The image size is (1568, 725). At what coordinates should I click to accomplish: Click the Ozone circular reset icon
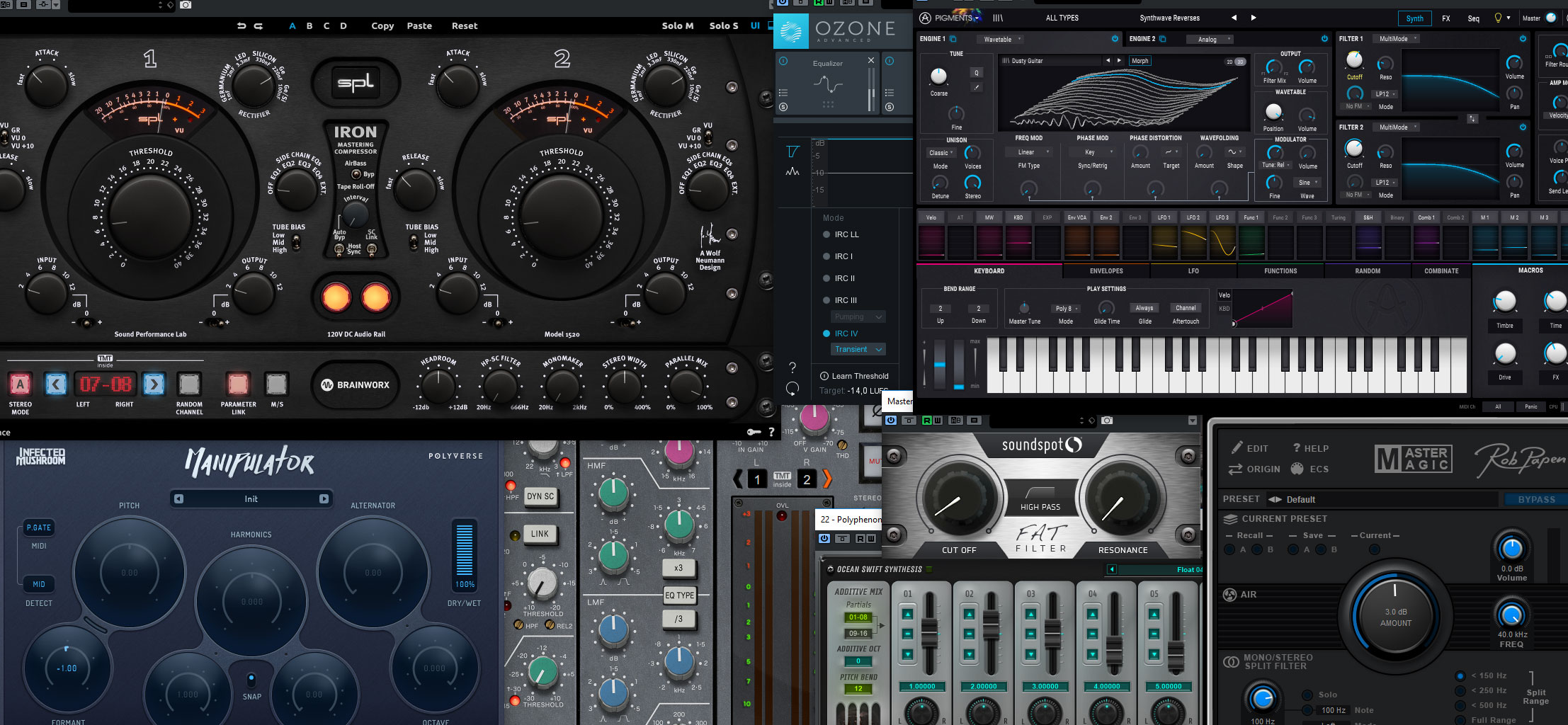[792, 388]
